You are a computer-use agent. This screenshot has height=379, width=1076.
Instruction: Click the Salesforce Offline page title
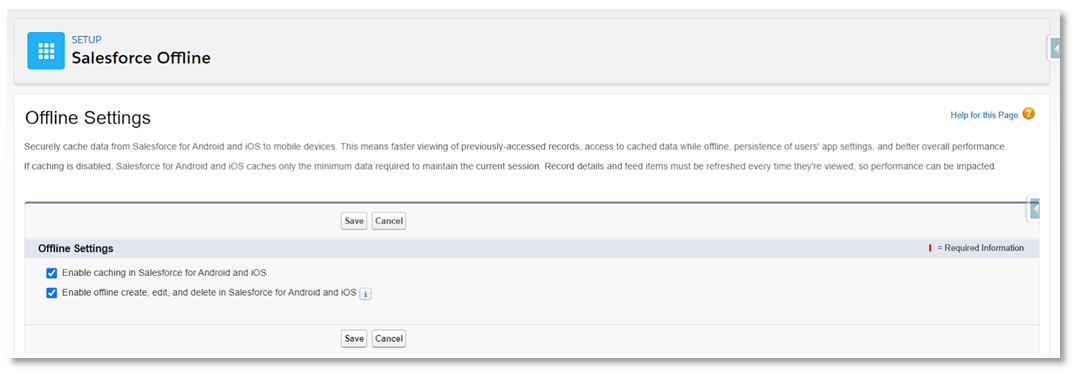(x=141, y=58)
